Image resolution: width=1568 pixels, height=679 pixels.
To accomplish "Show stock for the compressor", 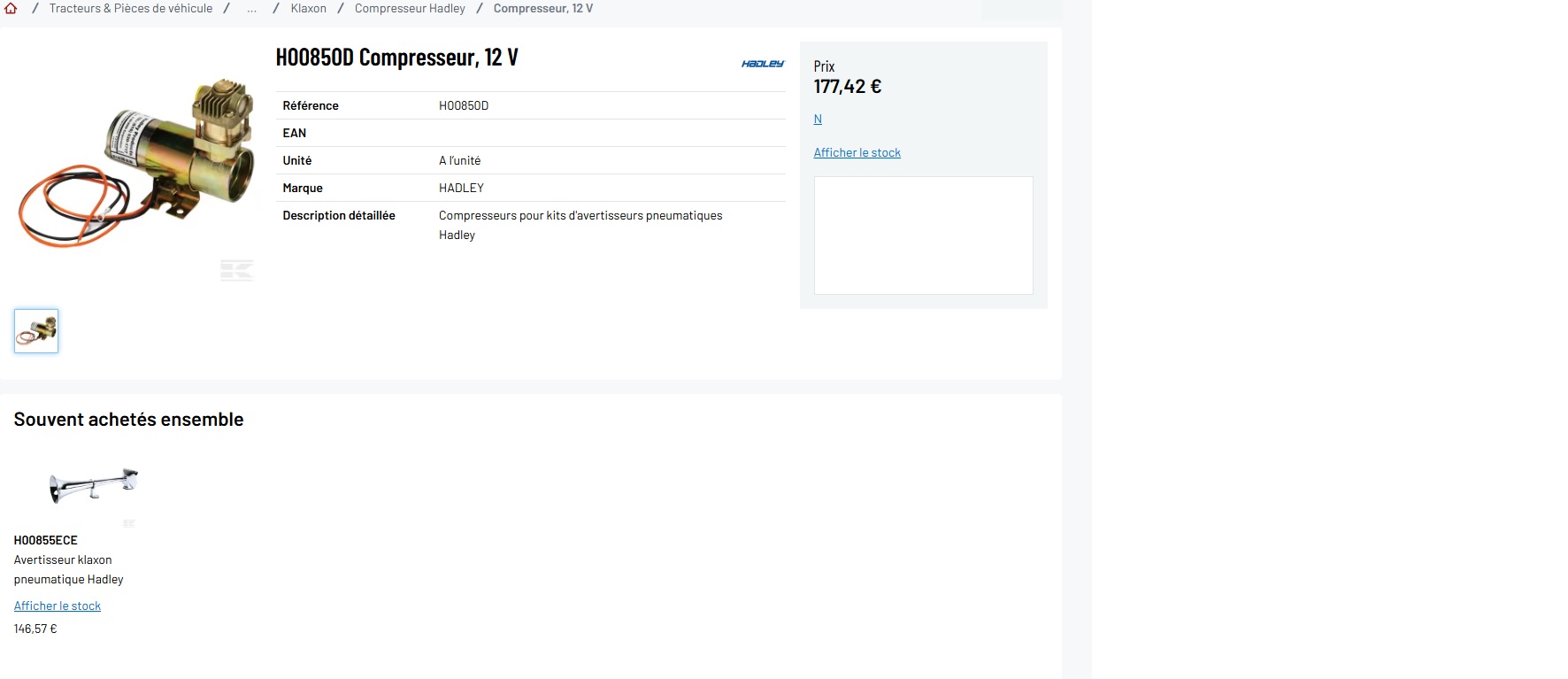I will (857, 152).
